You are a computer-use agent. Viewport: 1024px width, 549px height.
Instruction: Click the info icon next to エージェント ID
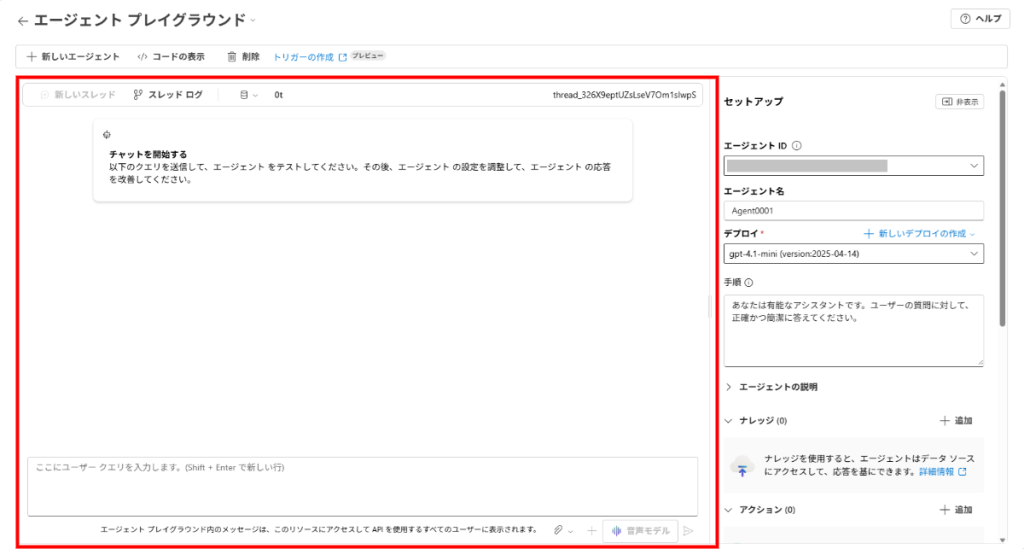pyautogui.click(x=797, y=146)
